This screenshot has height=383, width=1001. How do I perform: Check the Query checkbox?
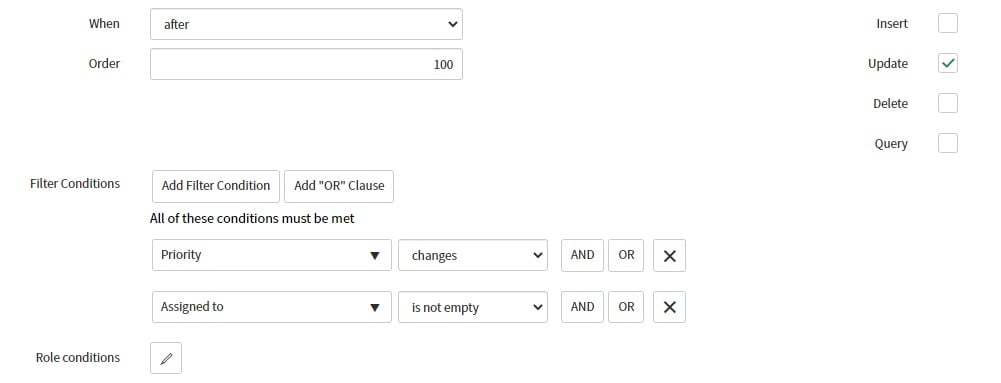tap(948, 144)
